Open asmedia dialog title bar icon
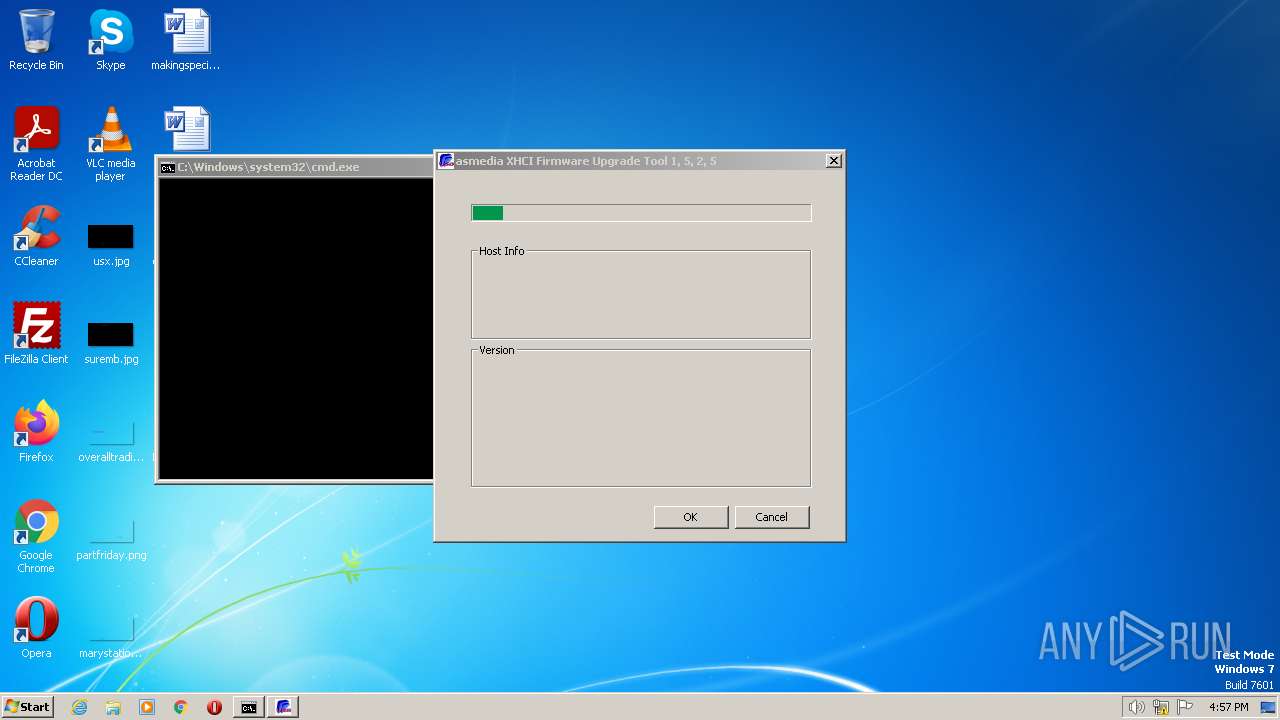 446,161
